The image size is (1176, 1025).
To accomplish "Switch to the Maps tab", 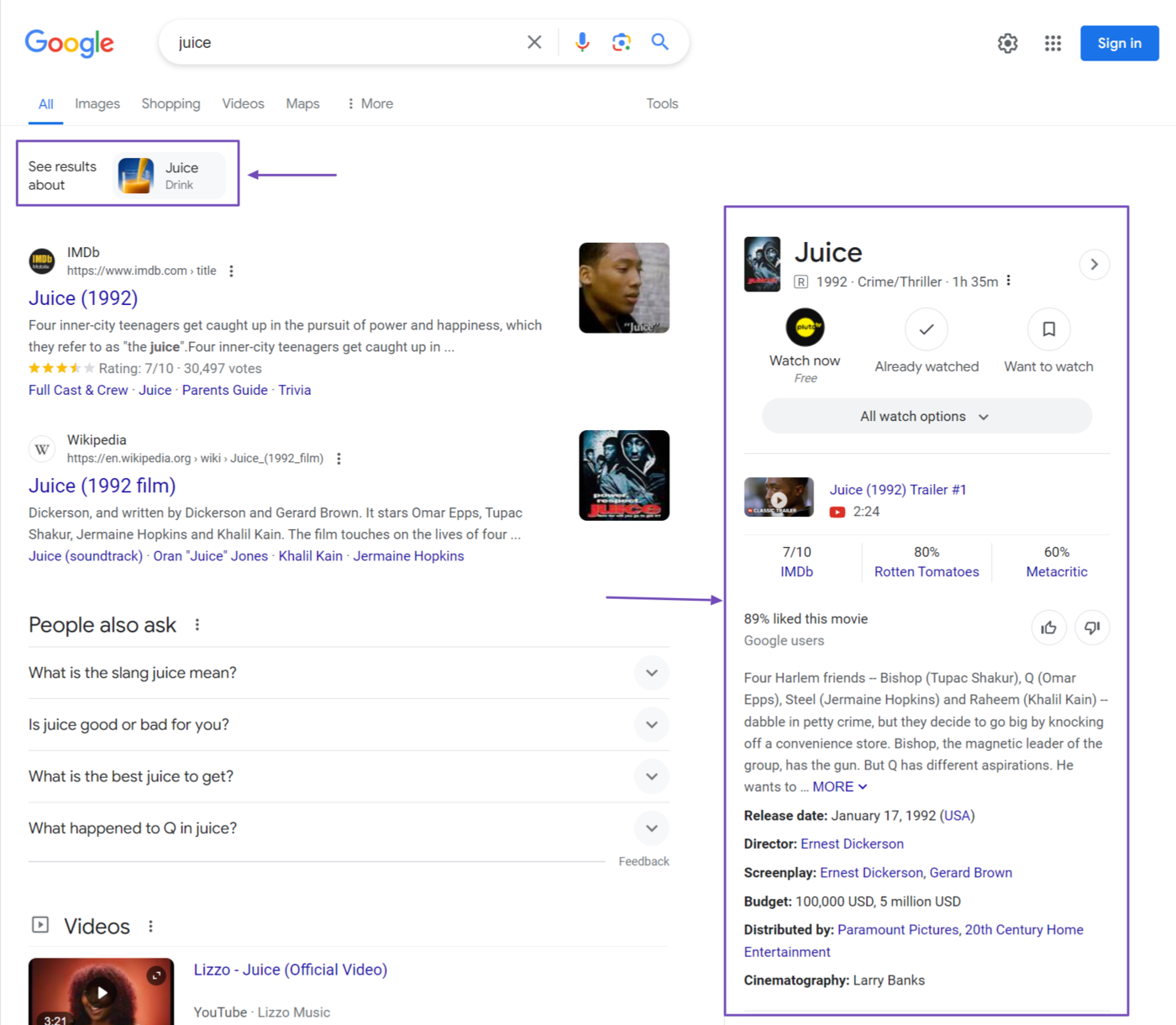I will [x=302, y=103].
